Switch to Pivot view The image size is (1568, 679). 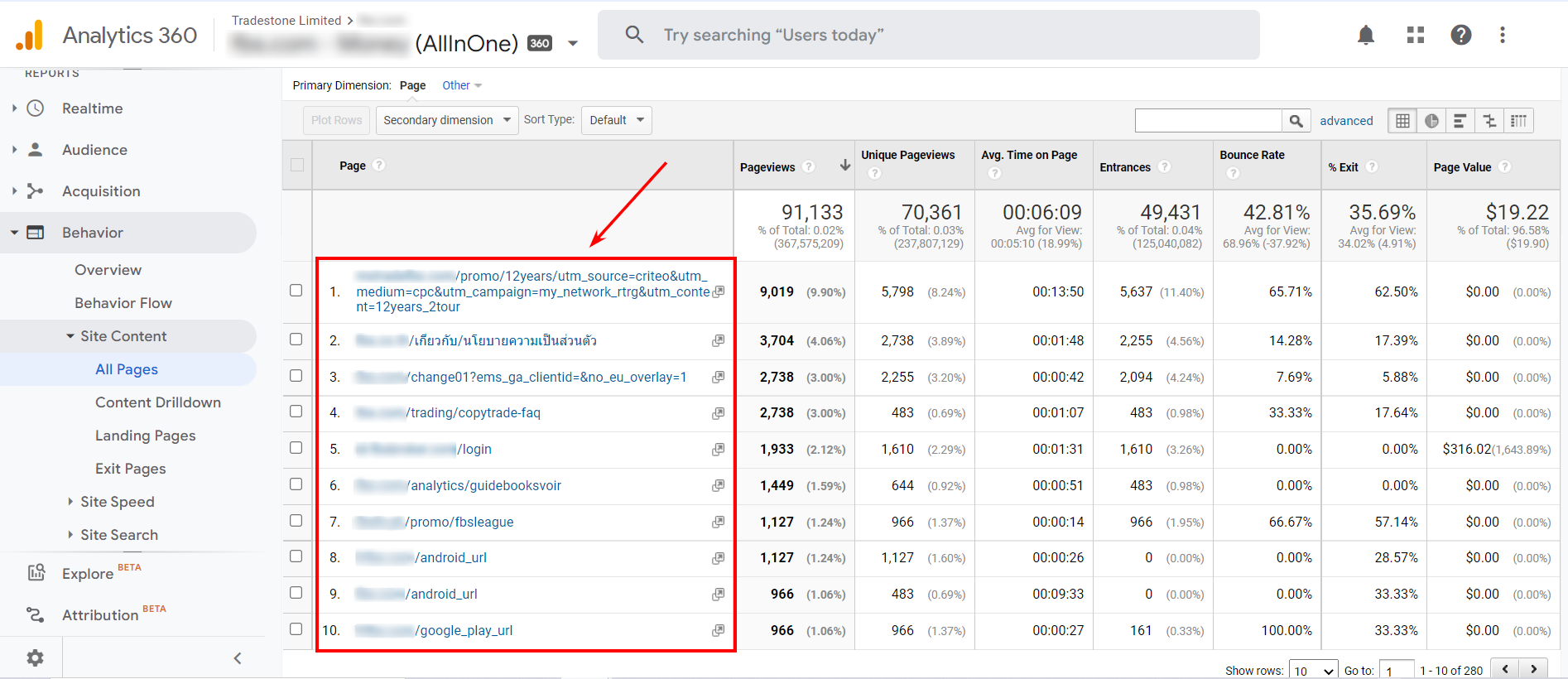(x=1518, y=121)
